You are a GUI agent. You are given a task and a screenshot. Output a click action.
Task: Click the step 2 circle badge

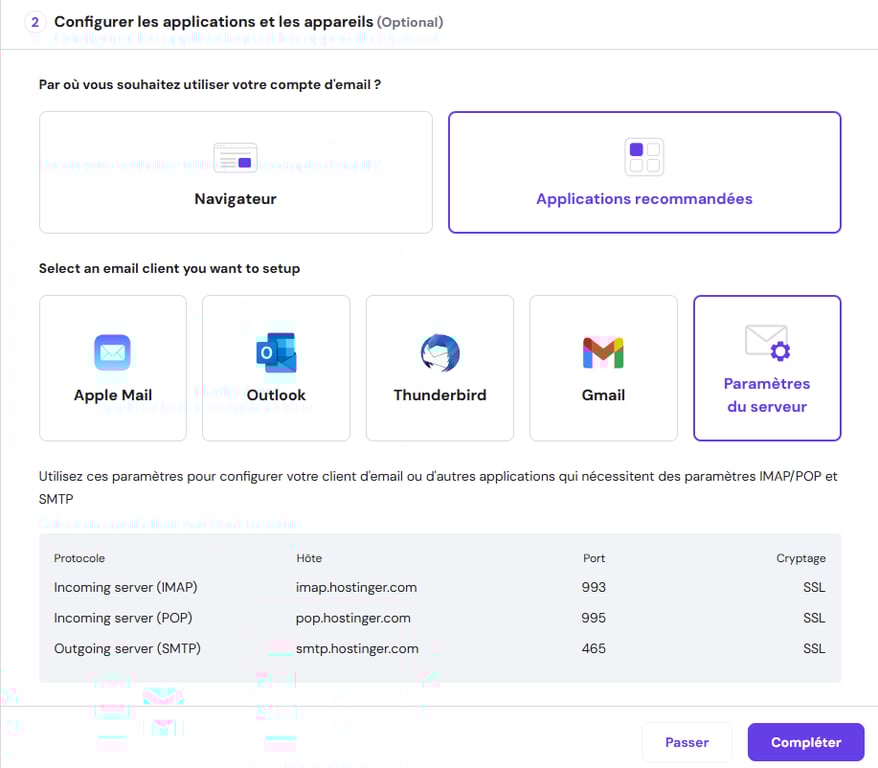[x=35, y=21]
